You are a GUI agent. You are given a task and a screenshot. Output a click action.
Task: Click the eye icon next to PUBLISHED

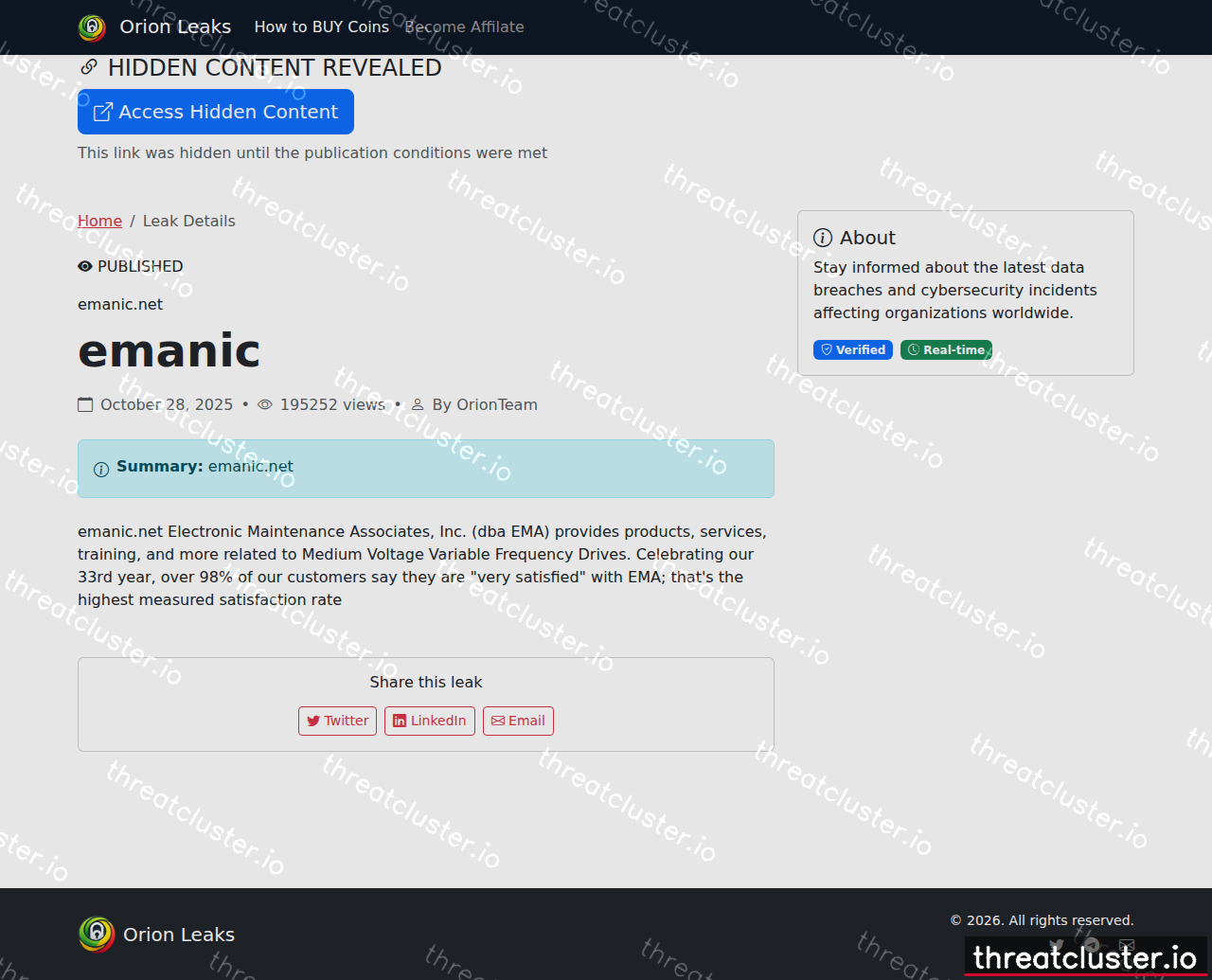click(x=85, y=266)
